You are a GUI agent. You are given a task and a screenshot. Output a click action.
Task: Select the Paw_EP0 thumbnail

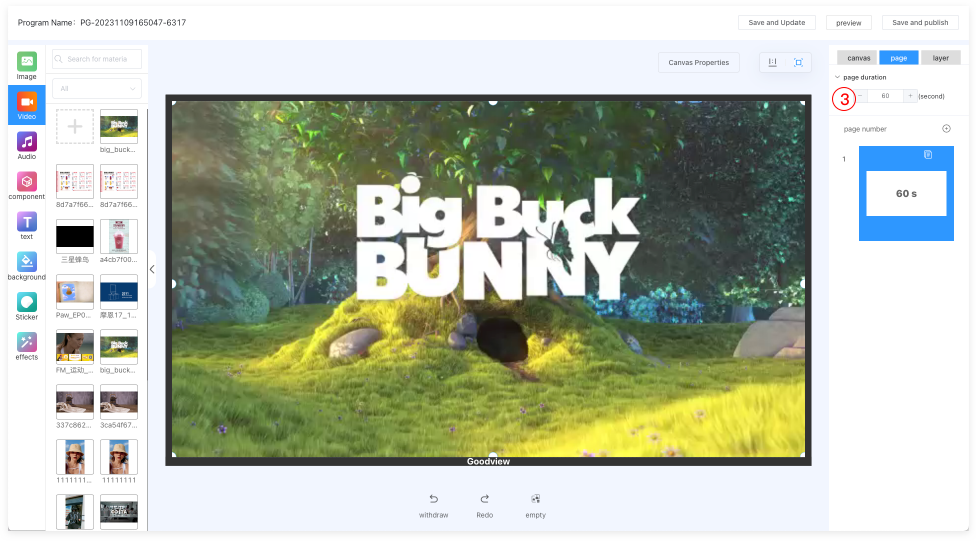[75, 292]
